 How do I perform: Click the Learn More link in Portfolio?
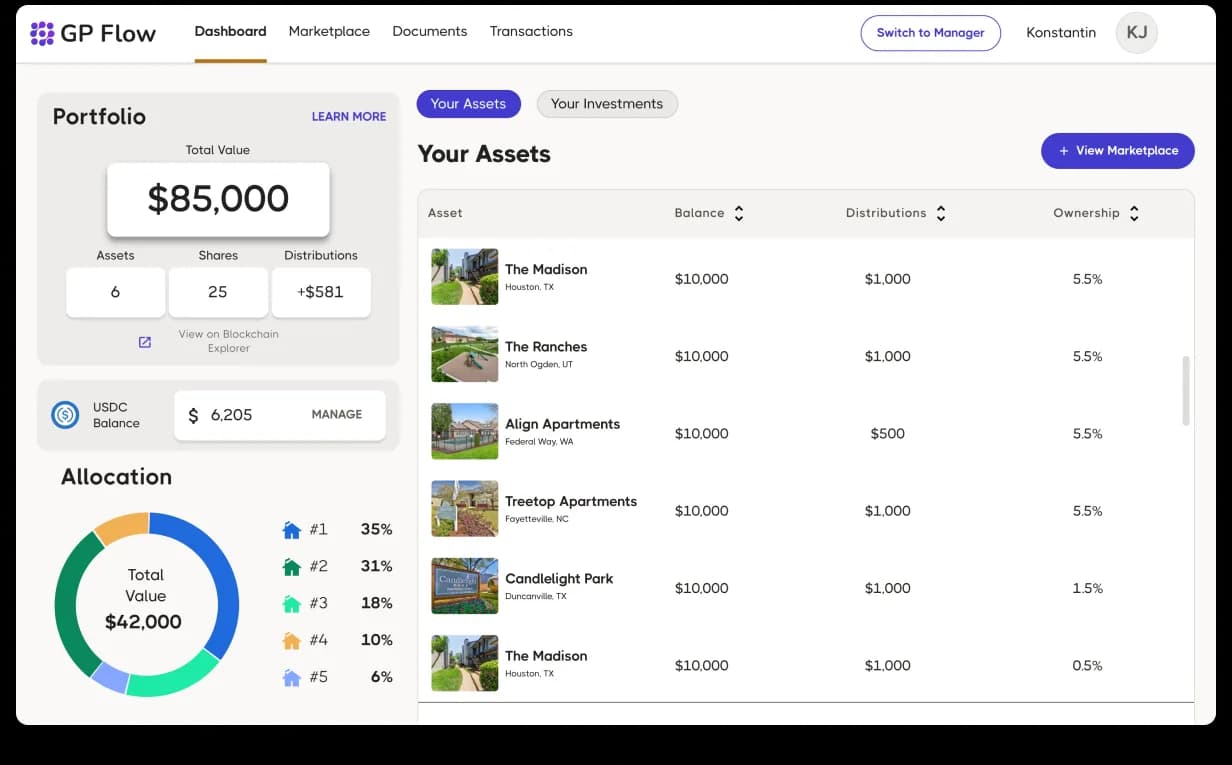click(x=349, y=117)
